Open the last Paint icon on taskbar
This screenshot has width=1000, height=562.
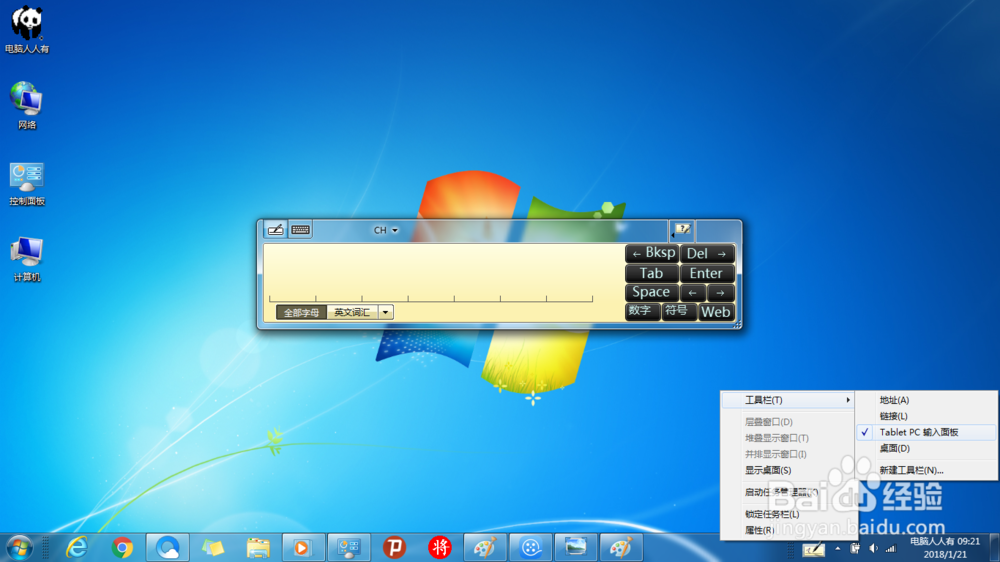click(621, 548)
